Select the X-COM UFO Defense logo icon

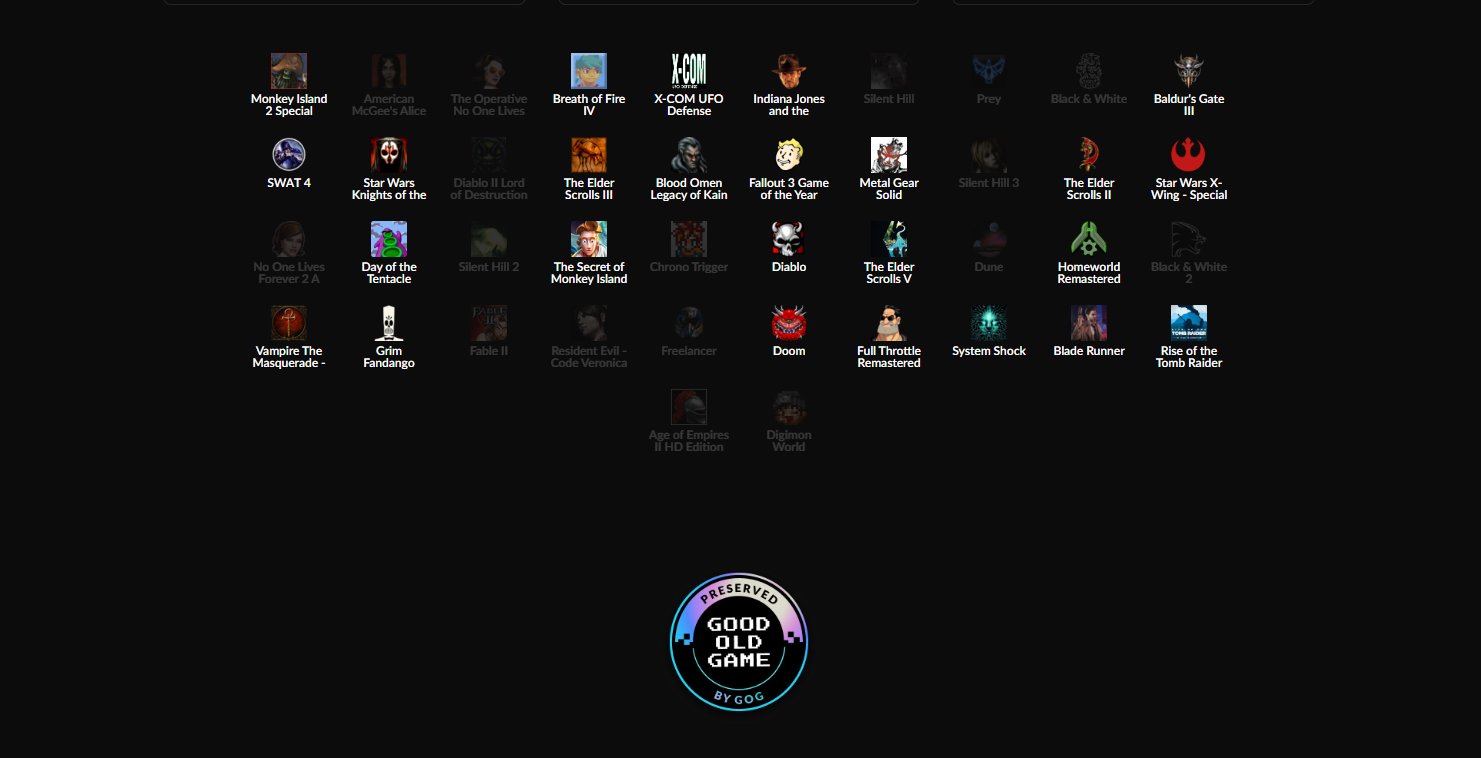pos(689,72)
